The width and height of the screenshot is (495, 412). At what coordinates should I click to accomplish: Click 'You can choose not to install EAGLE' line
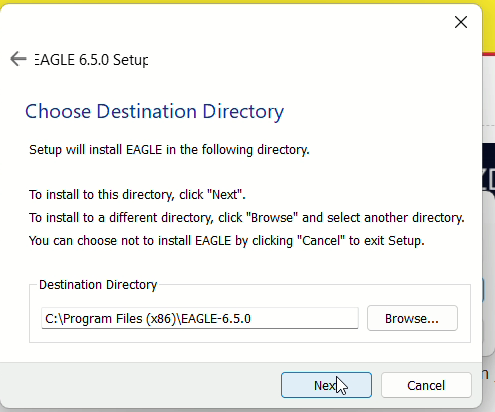(x=227, y=241)
